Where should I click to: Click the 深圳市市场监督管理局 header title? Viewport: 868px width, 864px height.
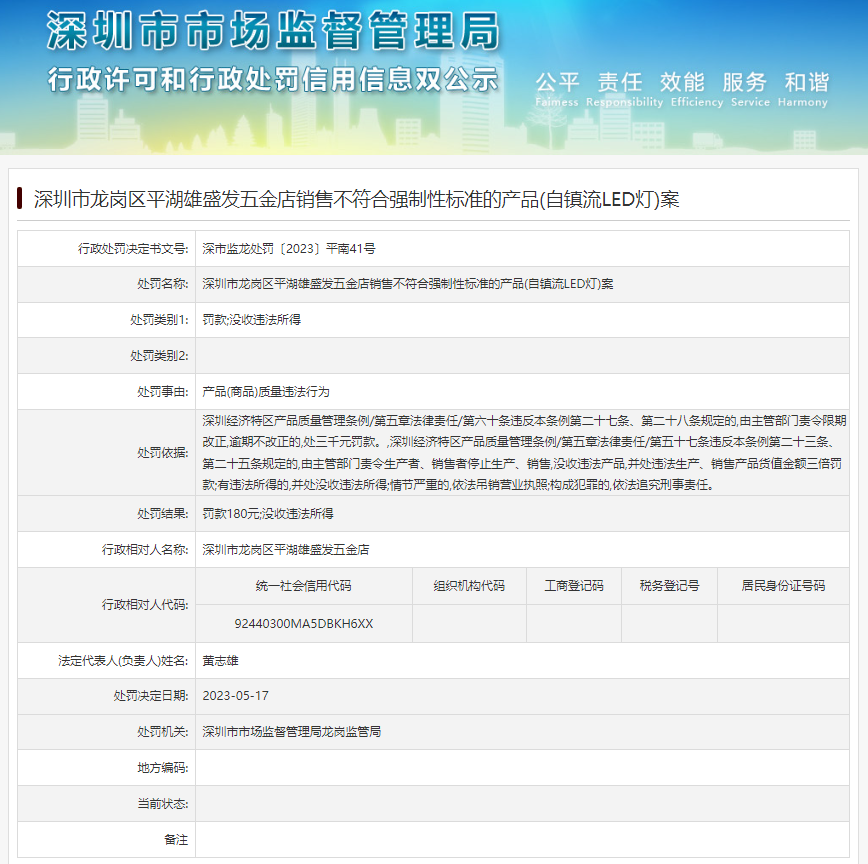point(272,32)
